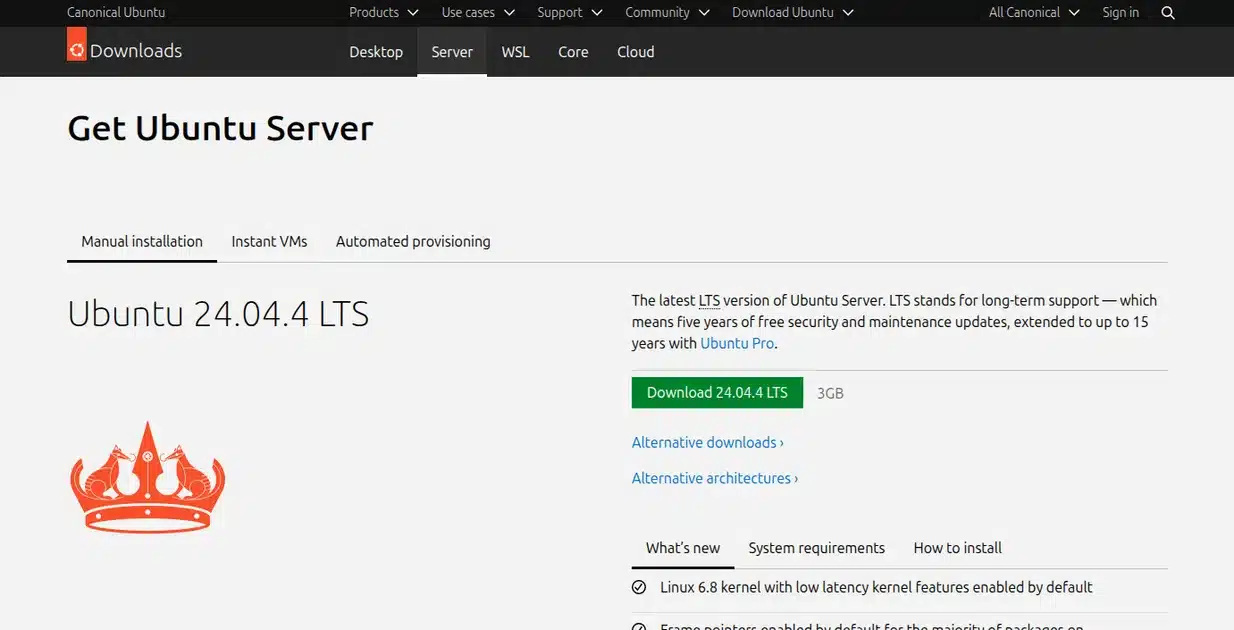Click the underlined LTS abbreviation
1234x630 pixels.
point(709,300)
